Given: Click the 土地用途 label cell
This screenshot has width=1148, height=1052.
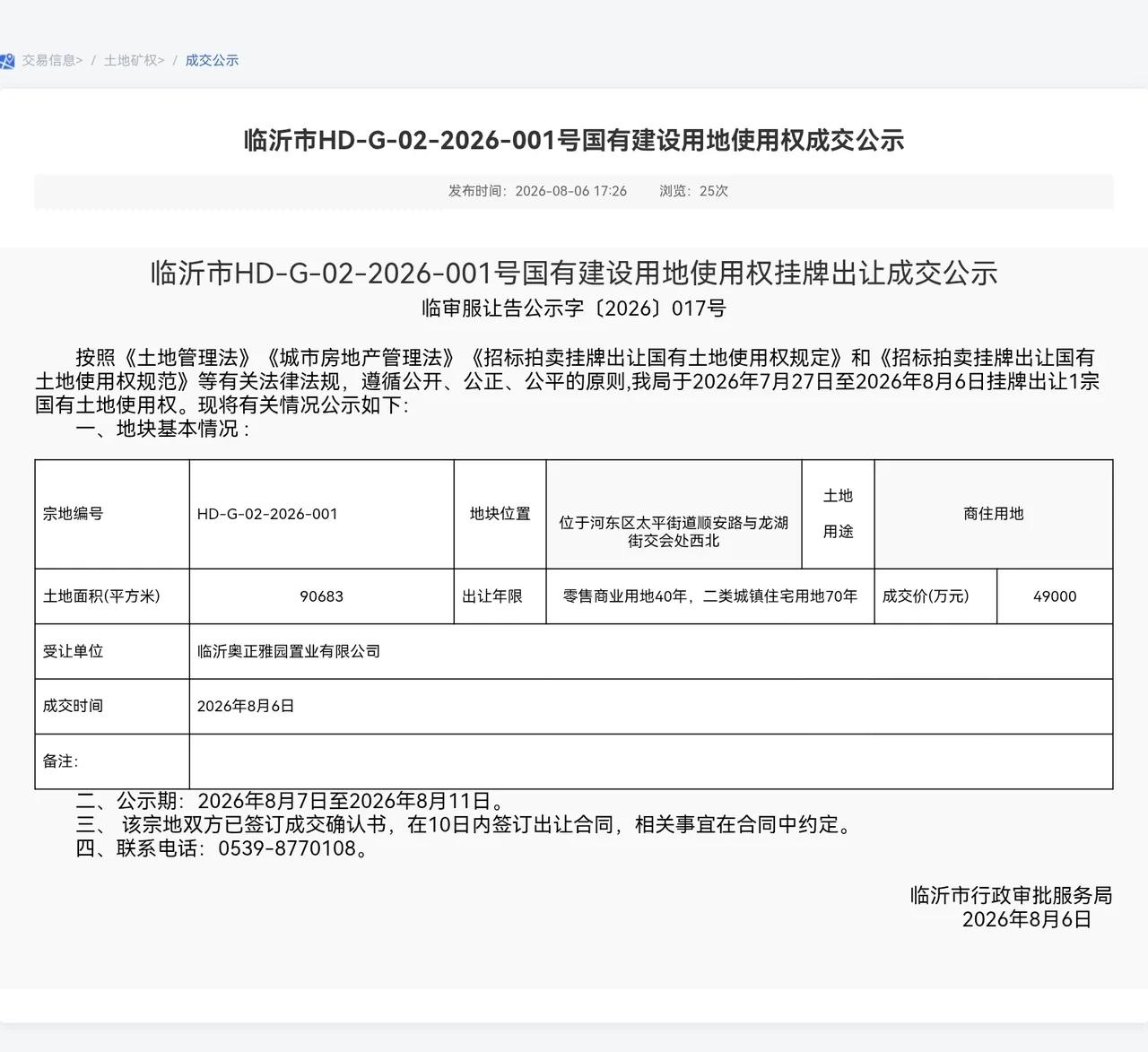Looking at the screenshot, I should click(838, 514).
